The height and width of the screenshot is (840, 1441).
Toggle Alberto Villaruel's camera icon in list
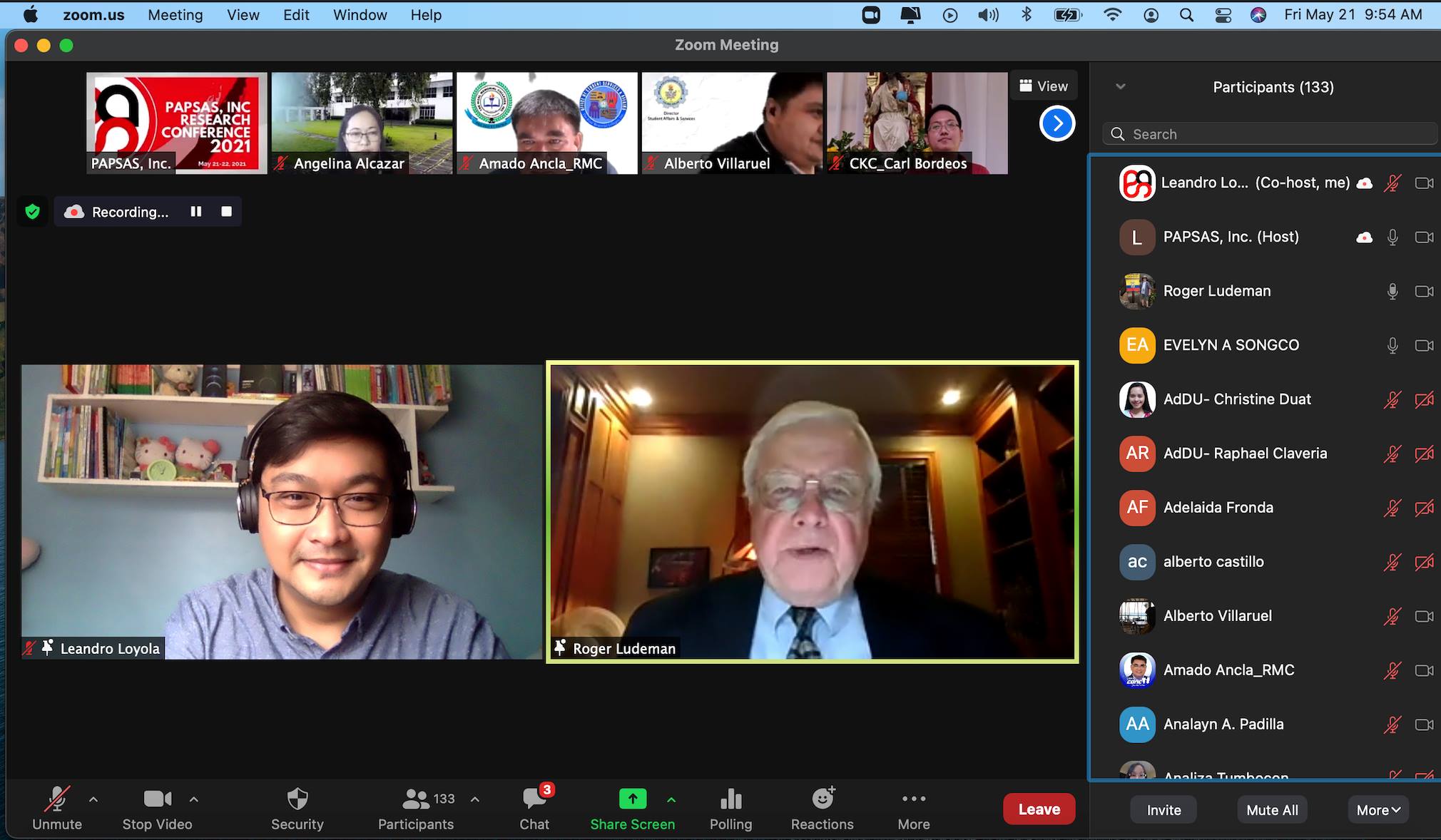1424,616
